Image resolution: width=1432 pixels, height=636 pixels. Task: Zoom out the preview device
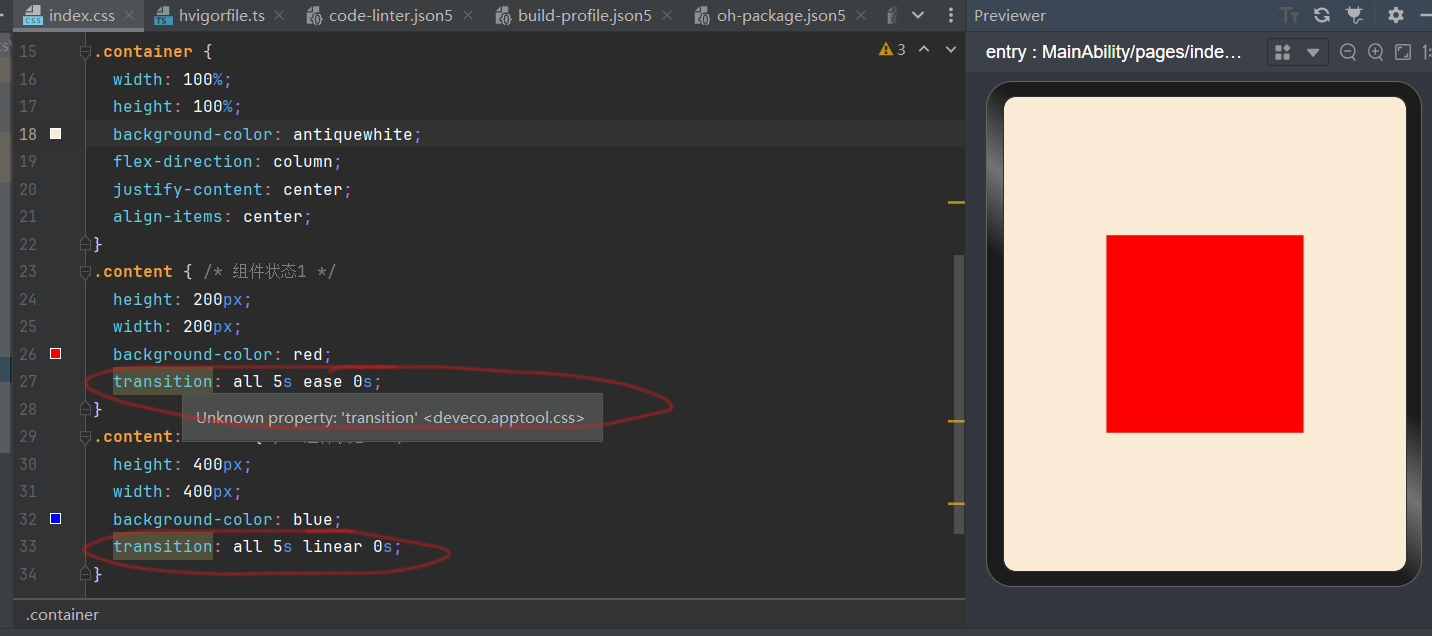coord(1348,52)
